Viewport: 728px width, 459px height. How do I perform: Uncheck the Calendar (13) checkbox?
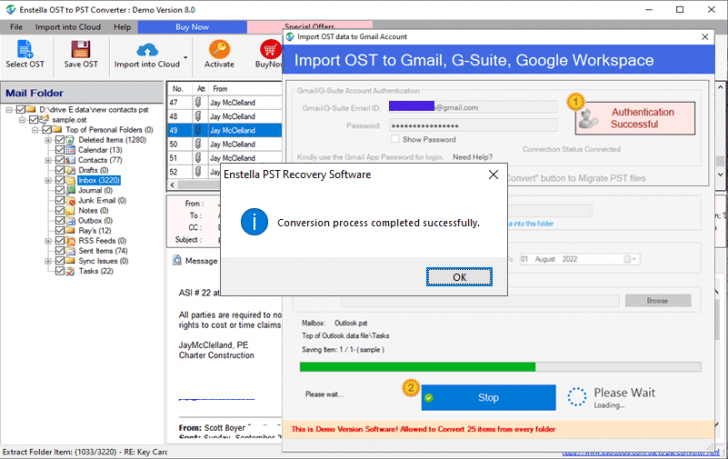coord(59,150)
